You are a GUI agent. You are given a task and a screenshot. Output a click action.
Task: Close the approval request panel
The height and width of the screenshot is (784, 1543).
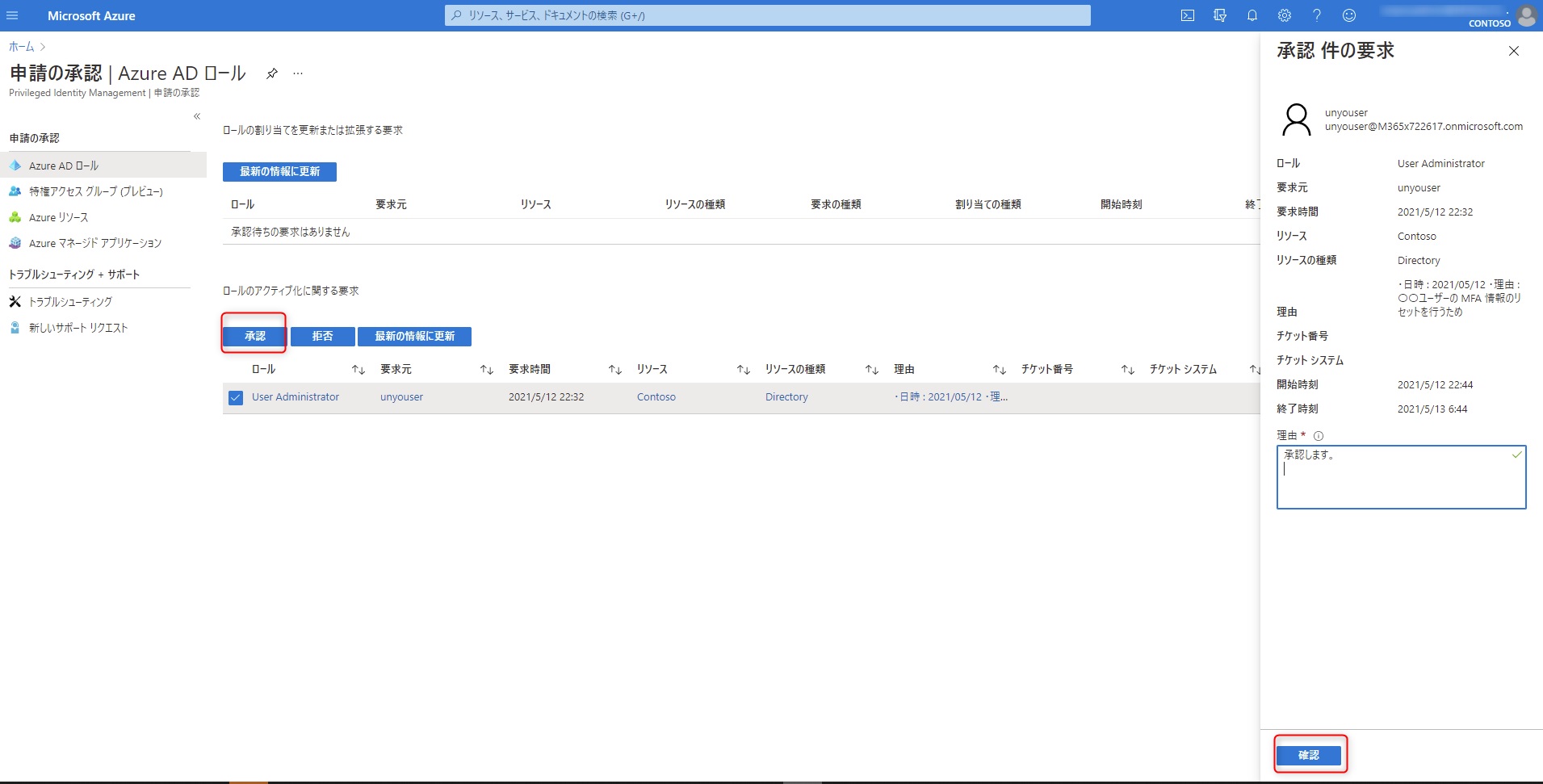click(x=1514, y=51)
